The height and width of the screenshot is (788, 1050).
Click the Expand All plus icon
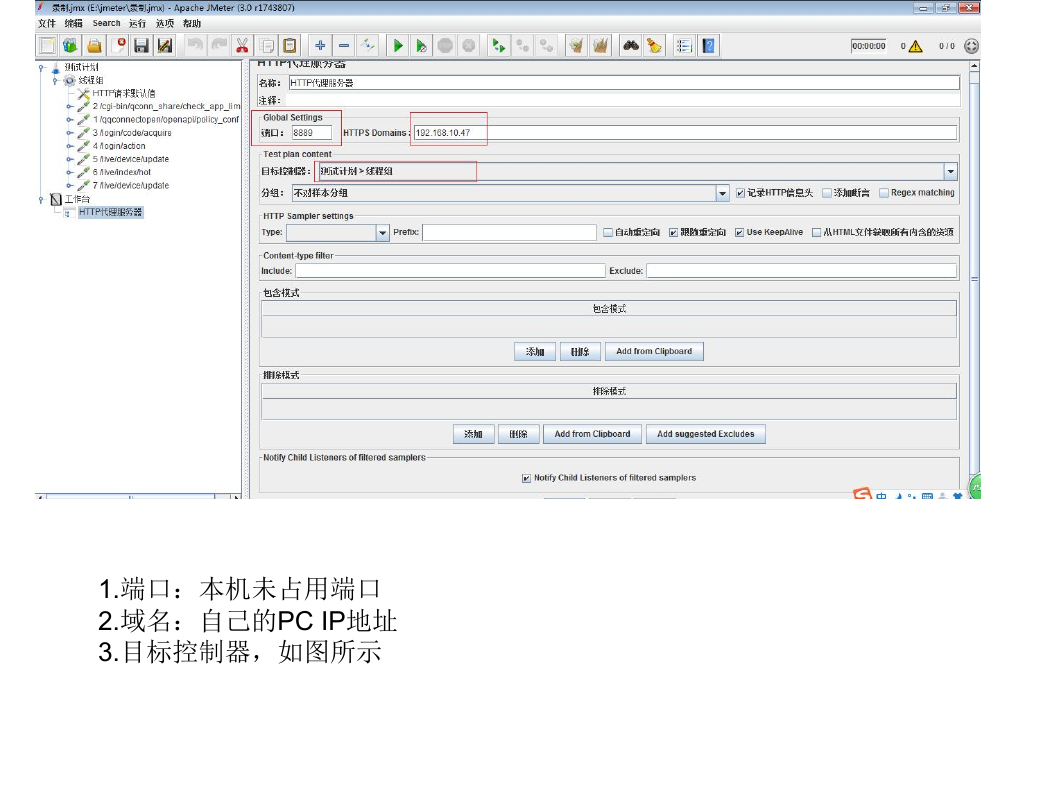(x=320, y=46)
